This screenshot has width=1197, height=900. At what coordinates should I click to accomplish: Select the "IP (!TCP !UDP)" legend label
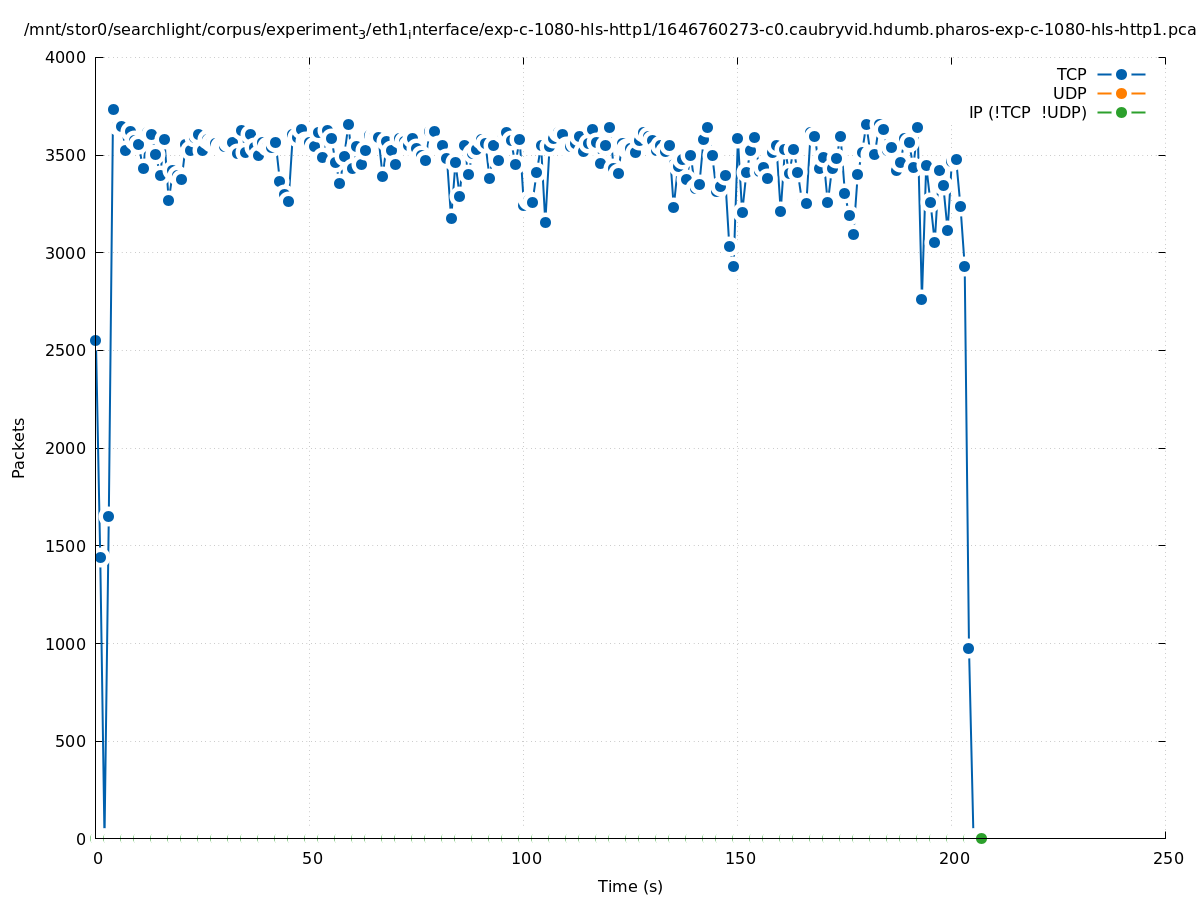(x=1027, y=112)
